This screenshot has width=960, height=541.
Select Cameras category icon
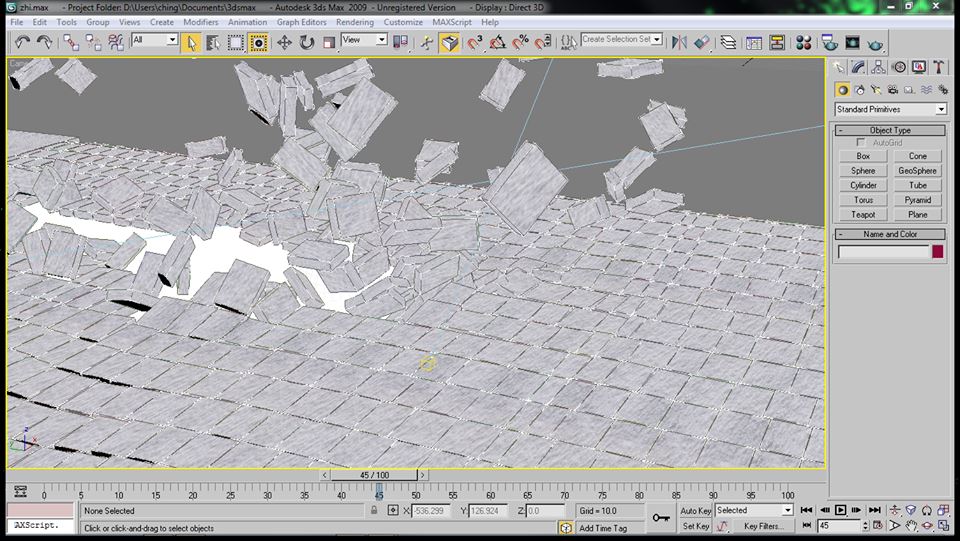click(x=893, y=90)
